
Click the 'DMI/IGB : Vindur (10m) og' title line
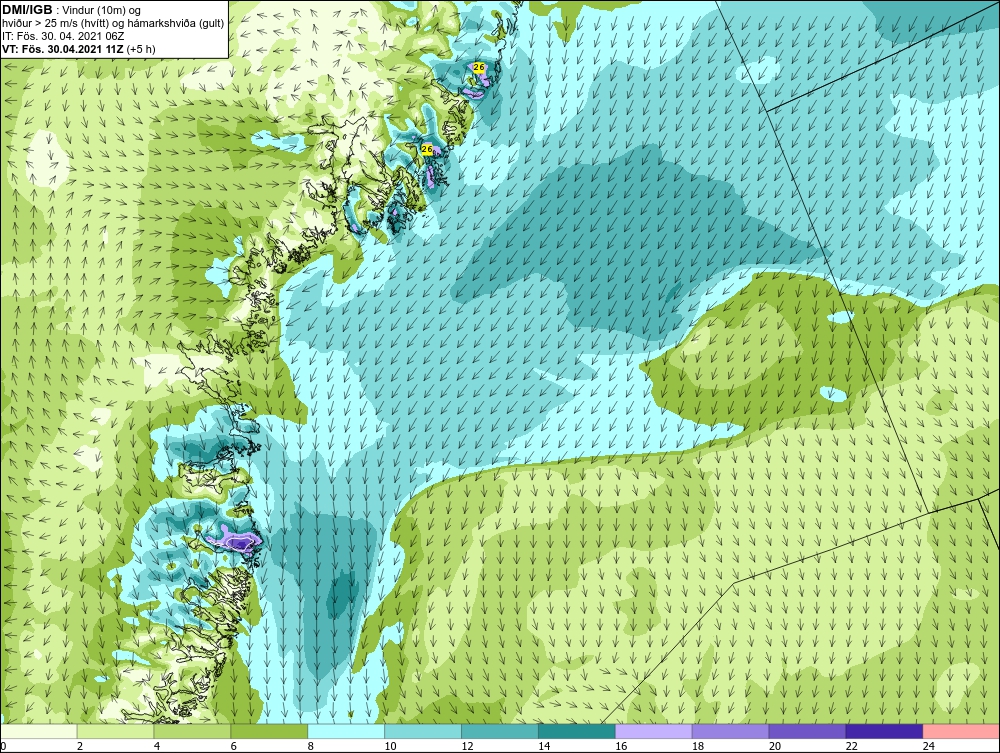point(72,10)
